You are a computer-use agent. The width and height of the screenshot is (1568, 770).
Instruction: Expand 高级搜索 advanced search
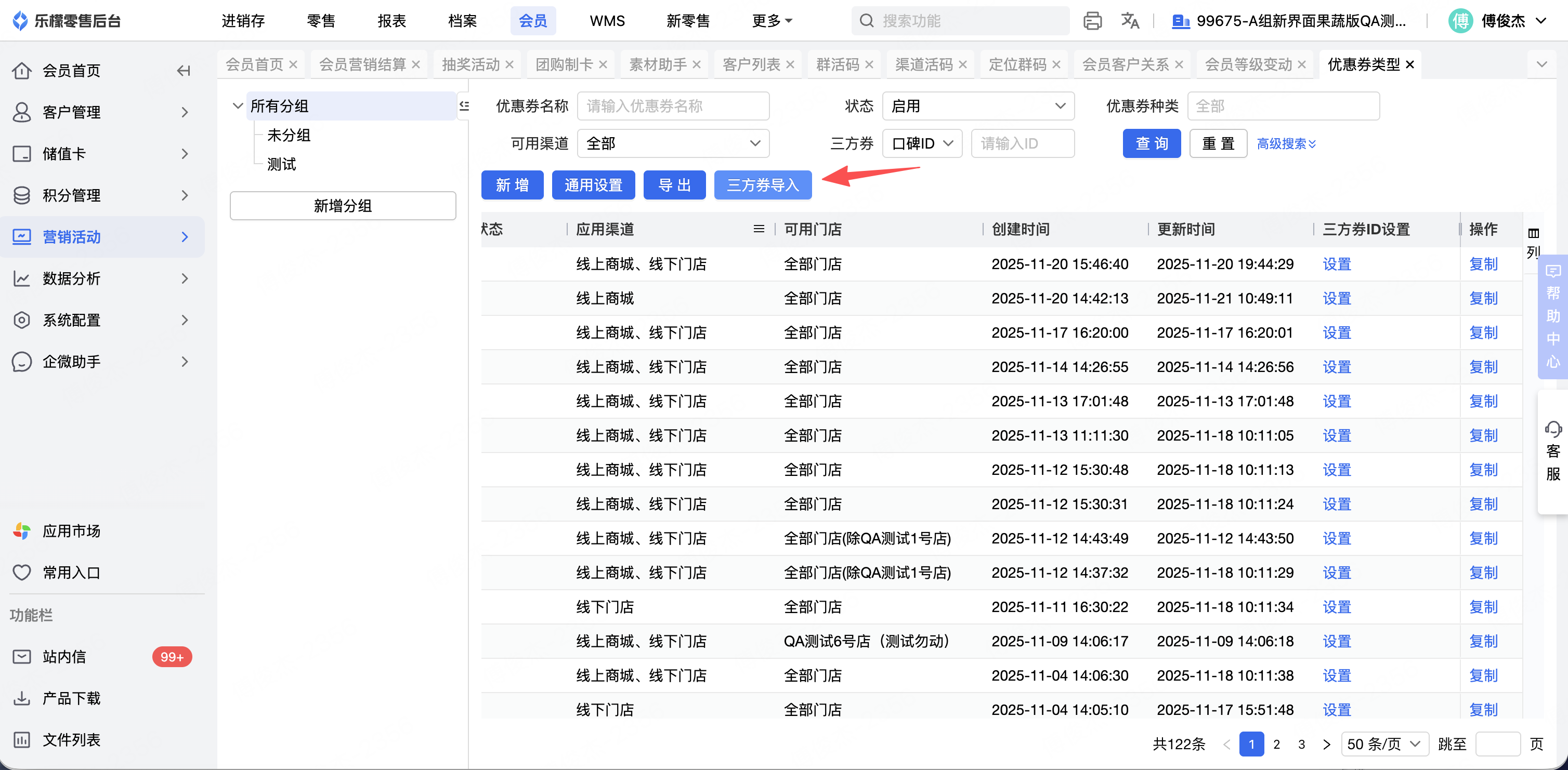tap(1286, 143)
